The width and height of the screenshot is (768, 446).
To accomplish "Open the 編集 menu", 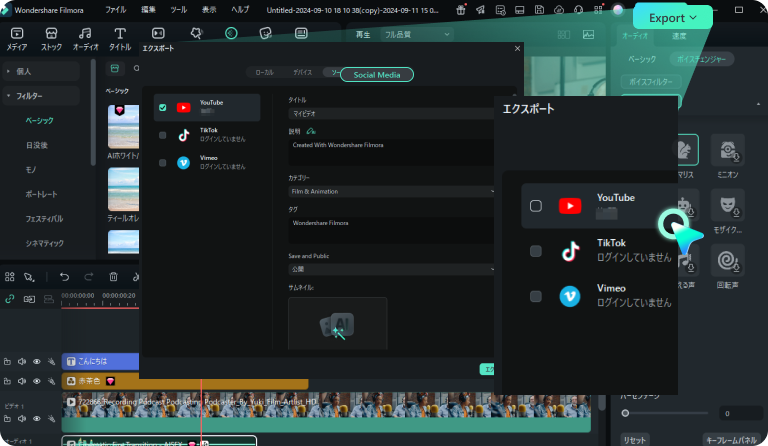I will [x=148, y=10].
